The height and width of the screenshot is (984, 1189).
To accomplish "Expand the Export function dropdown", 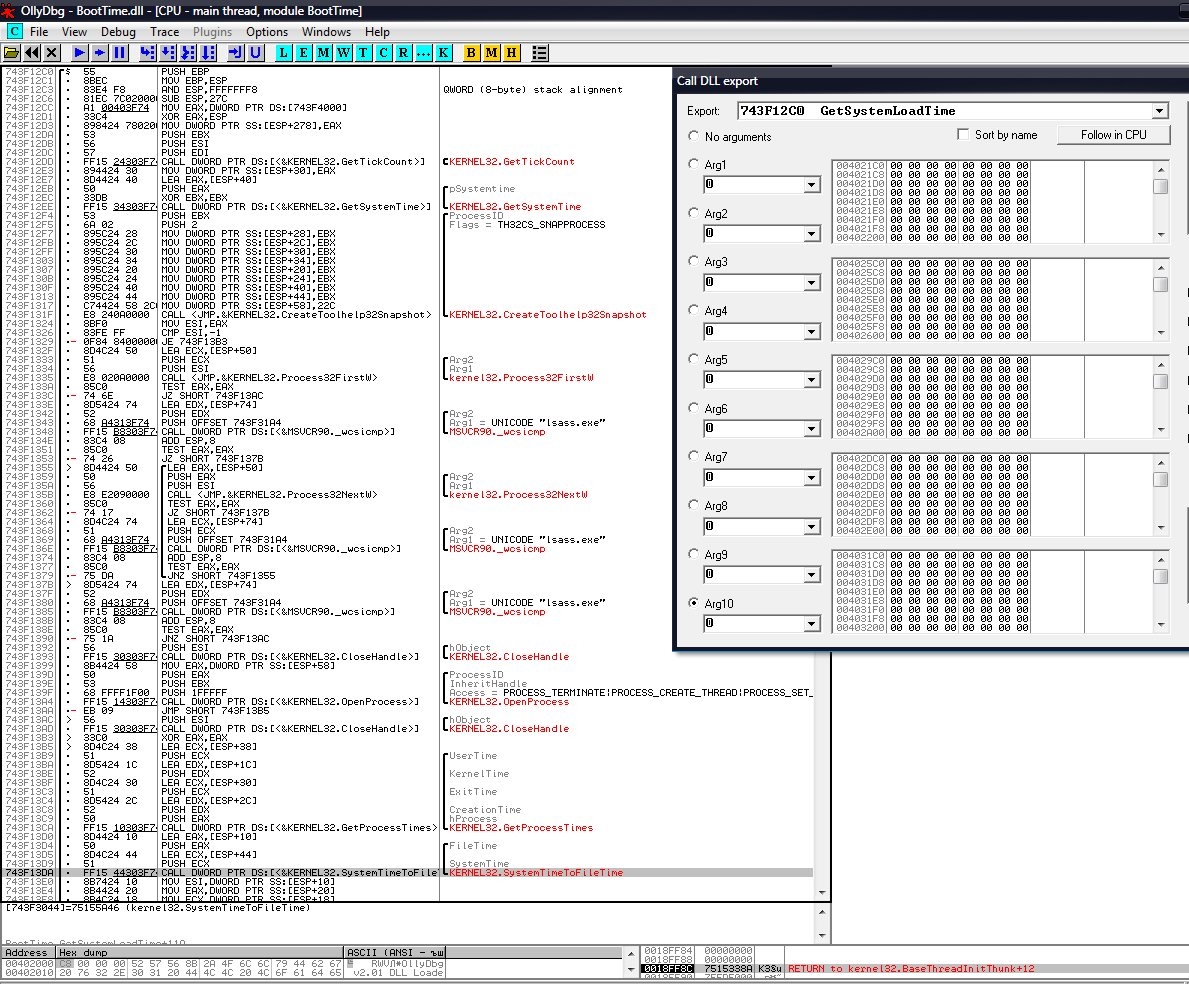I will point(1159,111).
